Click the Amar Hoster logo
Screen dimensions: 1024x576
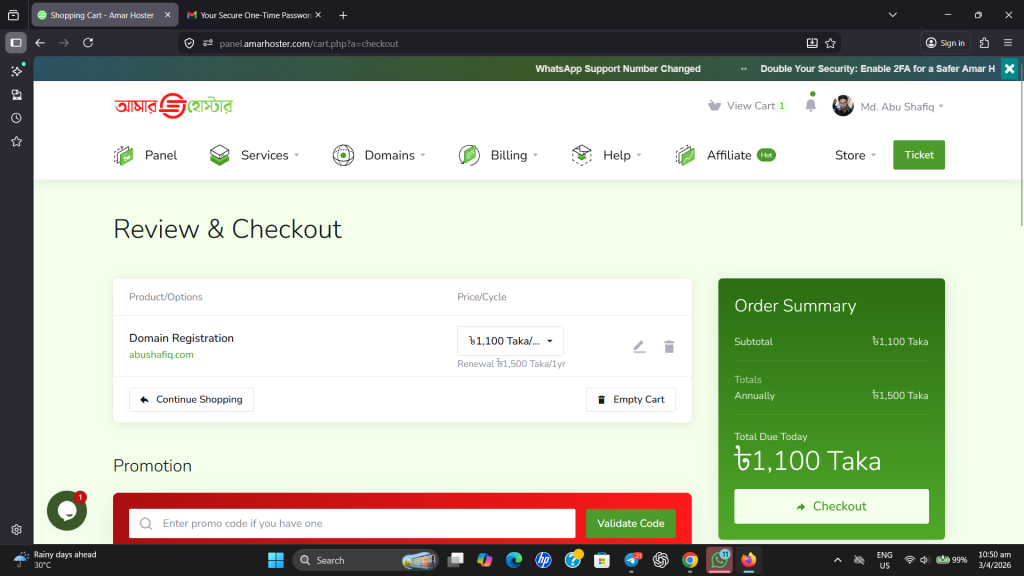(x=173, y=106)
